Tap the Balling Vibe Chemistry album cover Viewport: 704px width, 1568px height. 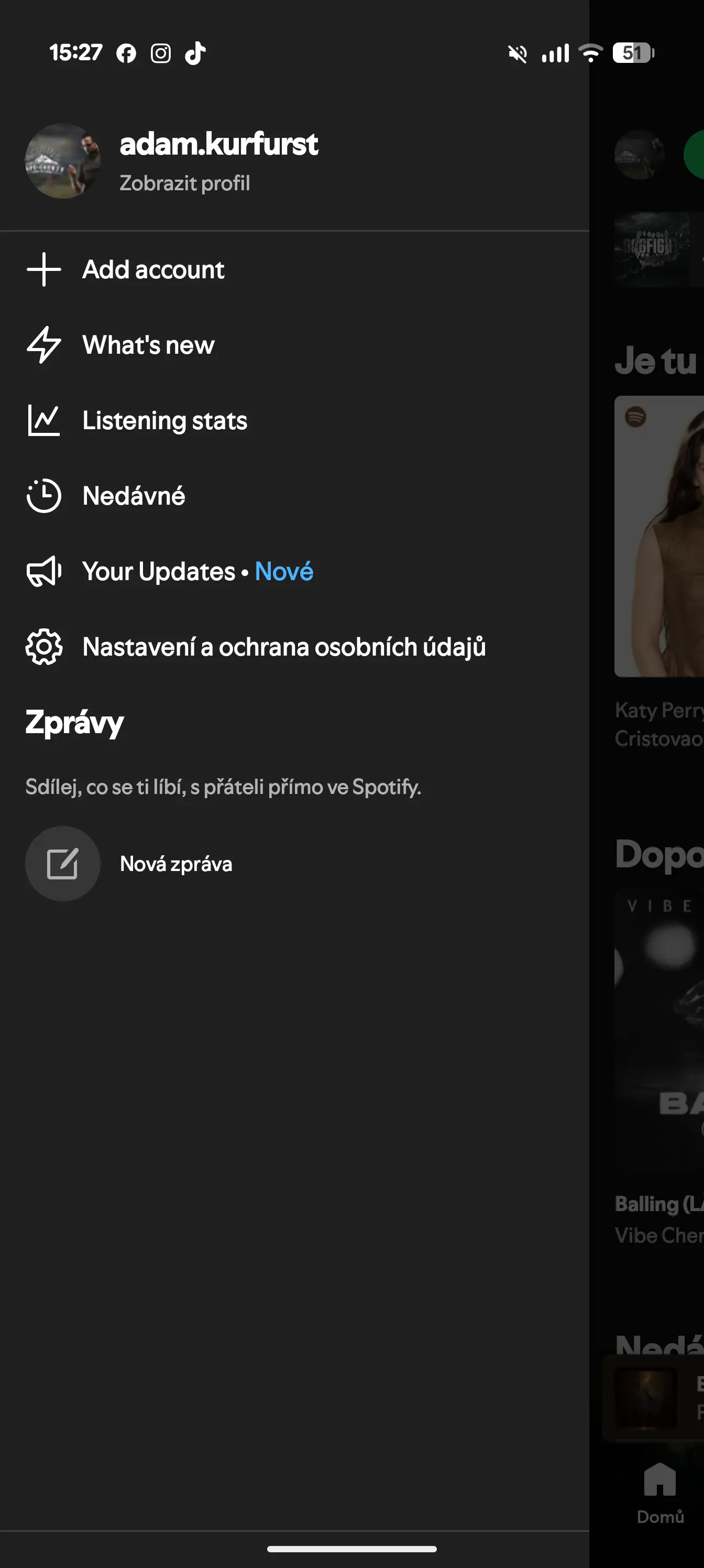pyautogui.click(x=659, y=1029)
